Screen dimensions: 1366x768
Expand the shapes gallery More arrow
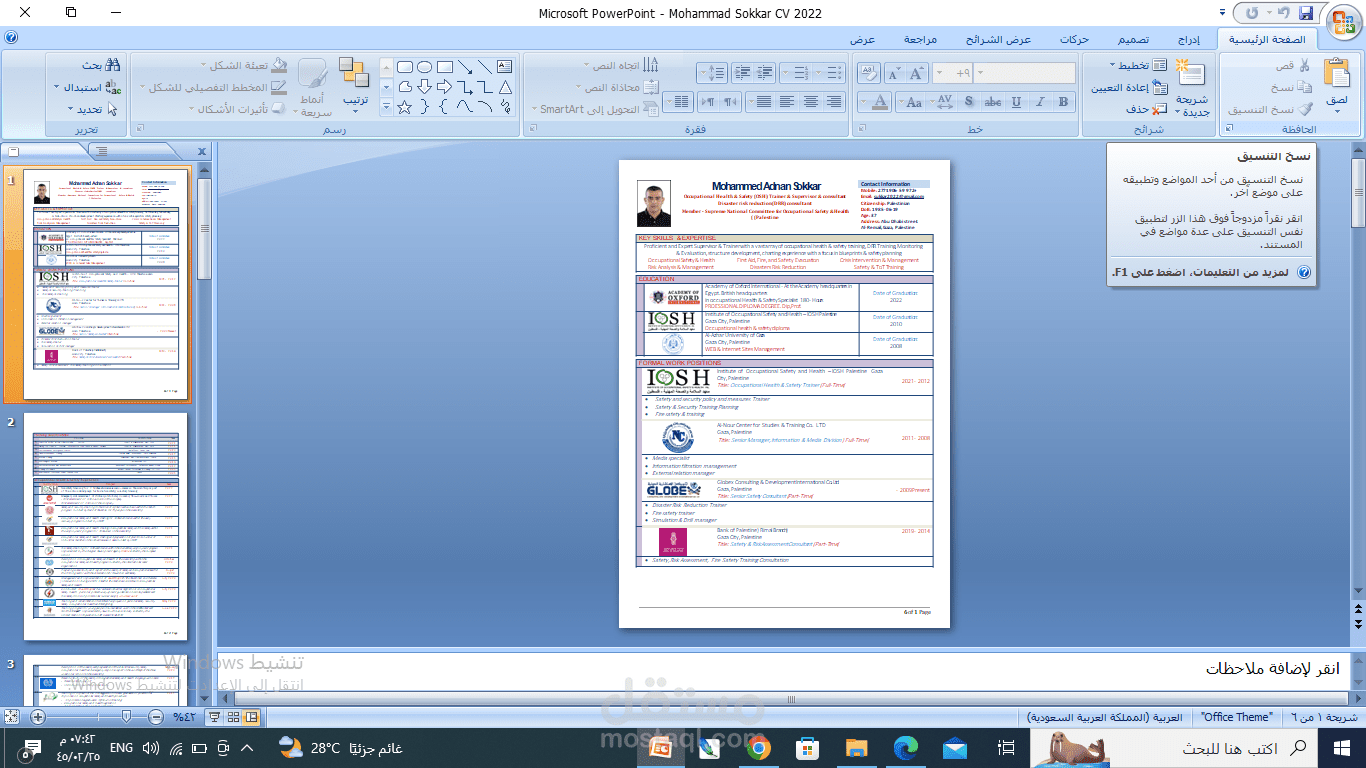tap(386, 107)
